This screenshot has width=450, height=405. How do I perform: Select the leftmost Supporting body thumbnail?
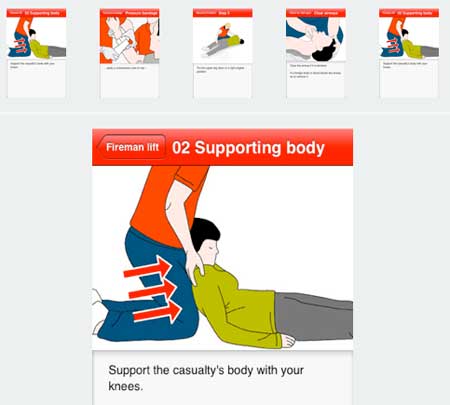[36, 53]
